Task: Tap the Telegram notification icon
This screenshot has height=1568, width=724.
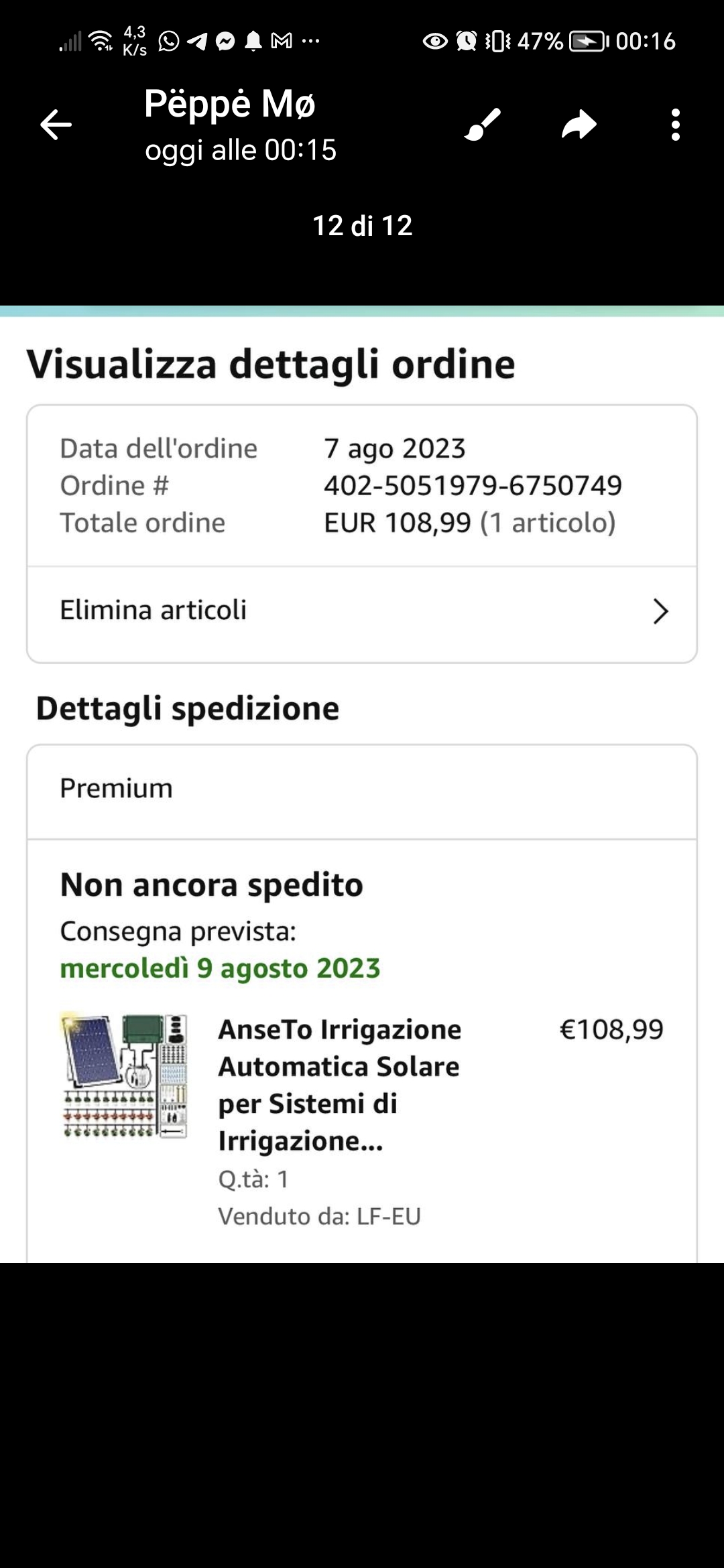Action: 197,42
